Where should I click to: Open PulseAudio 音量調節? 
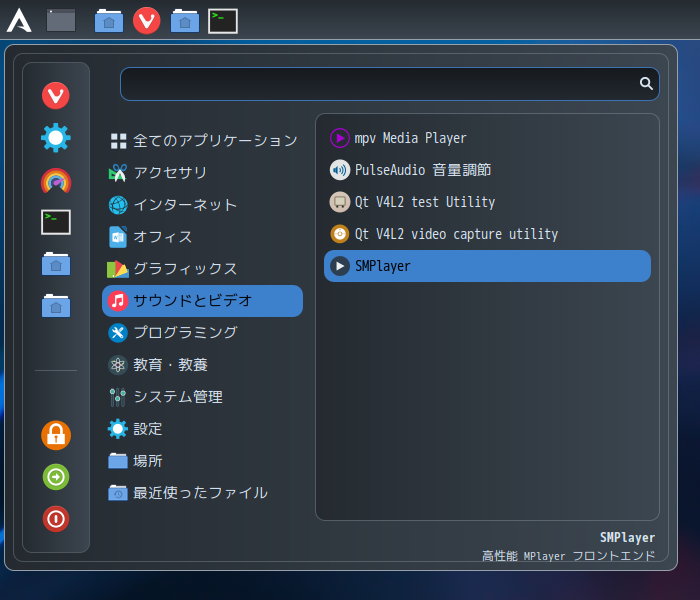pyautogui.click(x=487, y=170)
